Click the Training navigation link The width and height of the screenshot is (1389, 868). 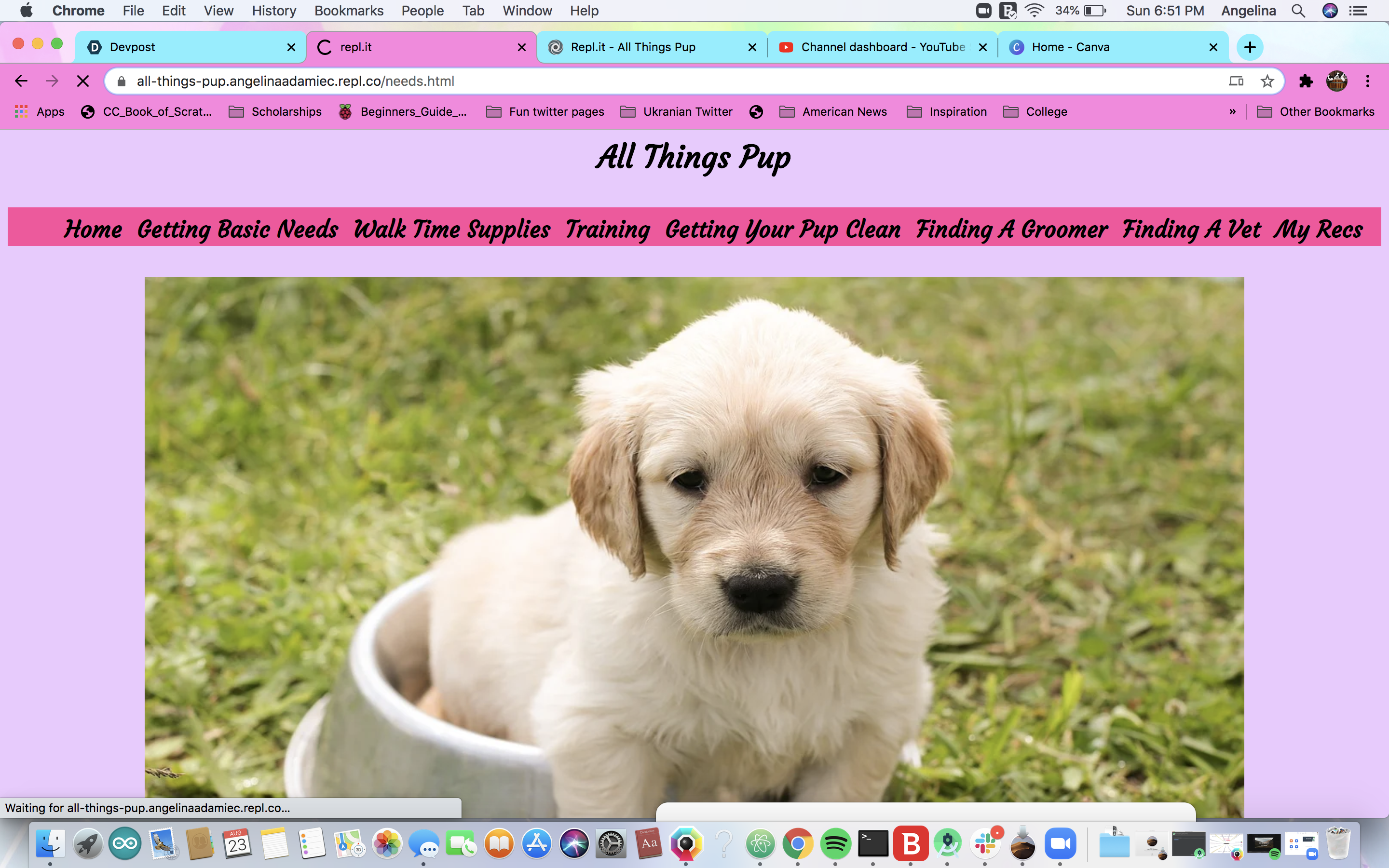[607, 229]
